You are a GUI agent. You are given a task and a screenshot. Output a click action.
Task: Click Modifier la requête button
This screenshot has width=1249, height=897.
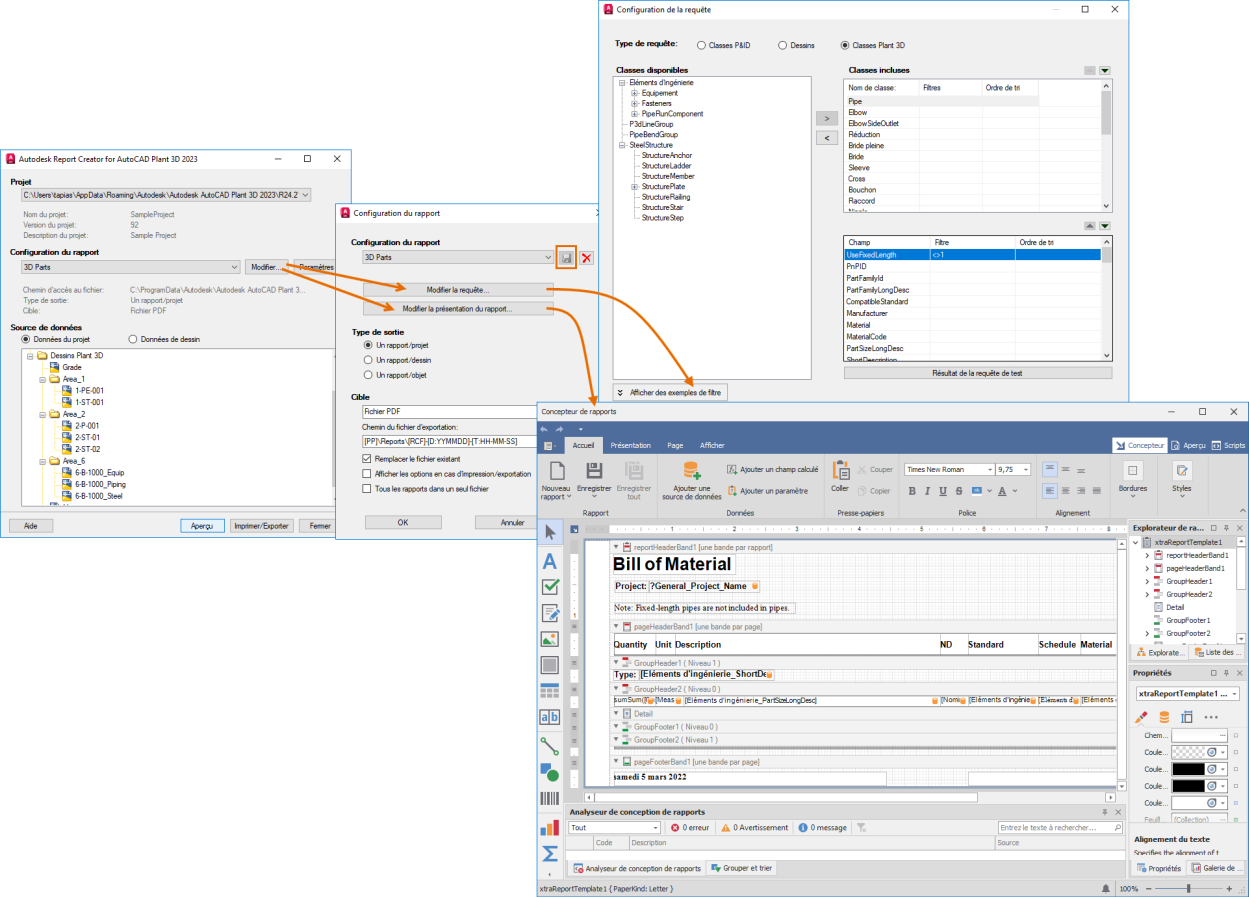click(x=457, y=289)
